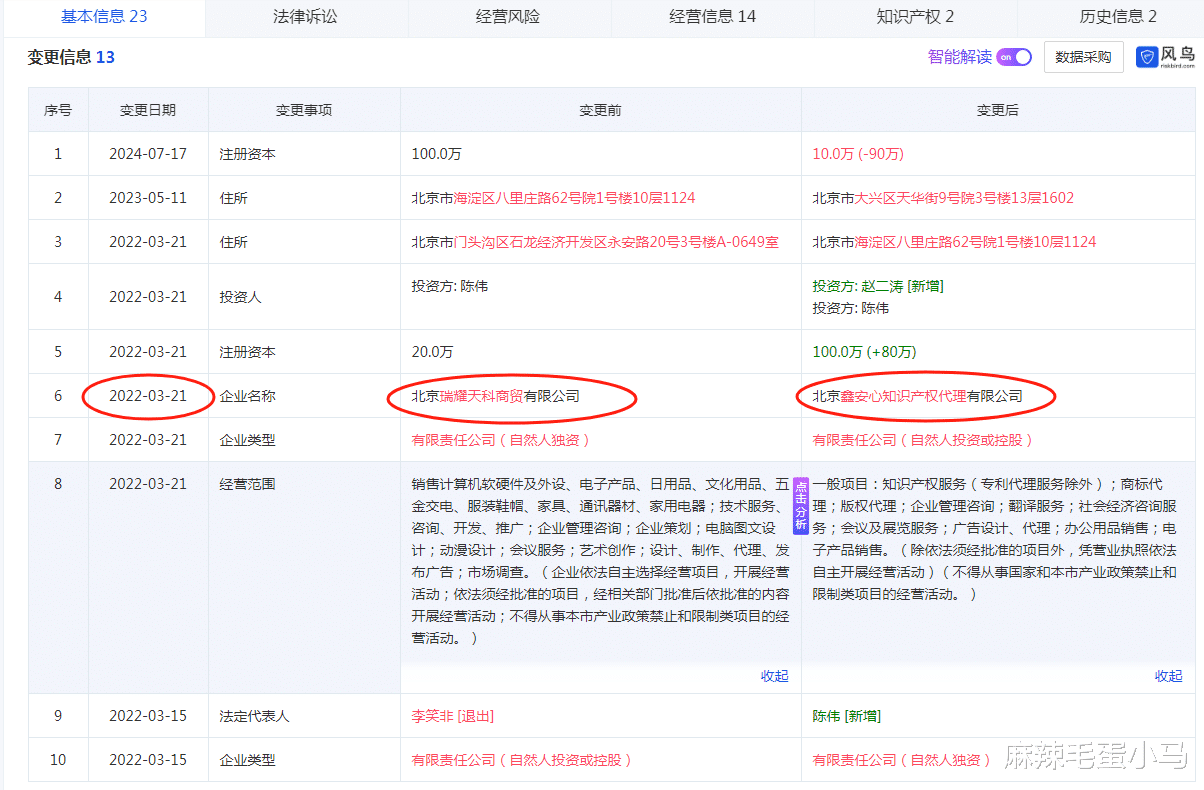Screen dimensions: 1204x790
Task: Click the 点击分析 purple tag
Action: 801,506
